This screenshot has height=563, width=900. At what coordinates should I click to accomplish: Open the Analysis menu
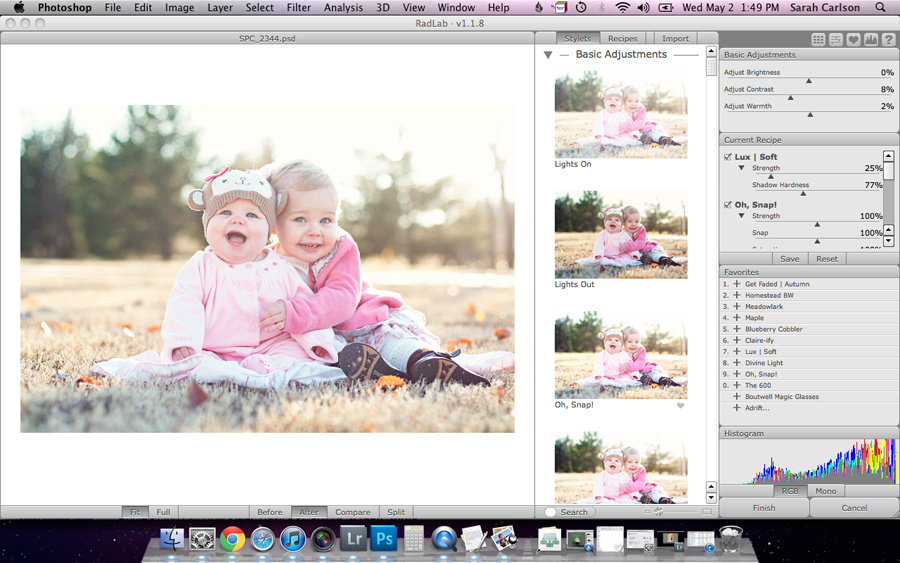[x=343, y=7]
